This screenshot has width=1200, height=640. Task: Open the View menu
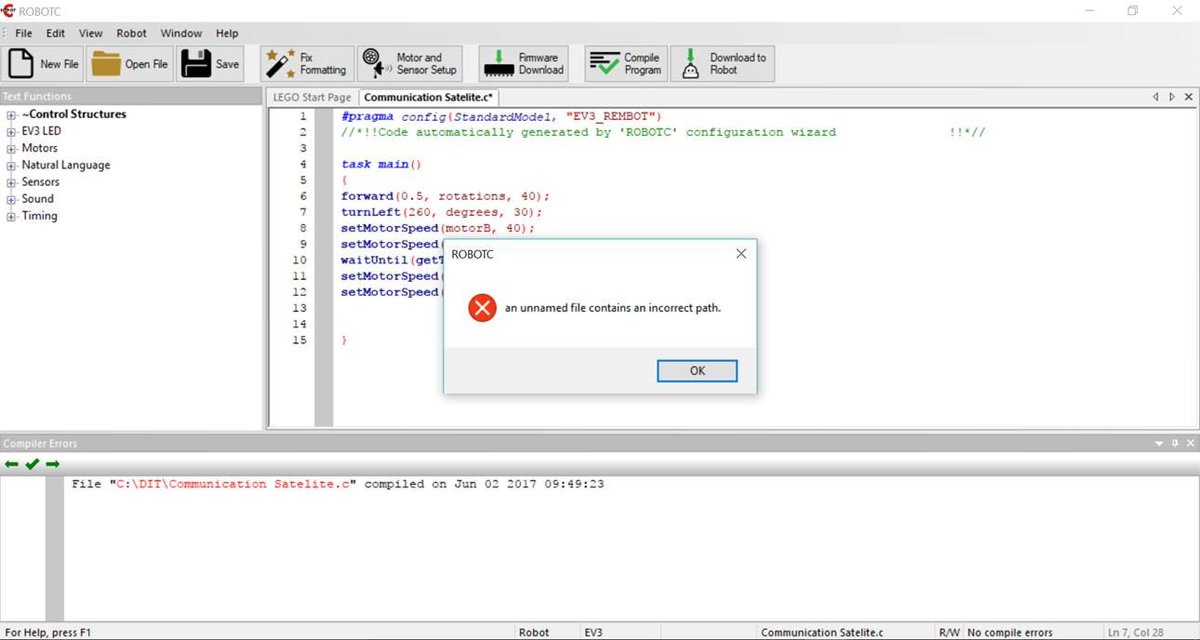(91, 33)
